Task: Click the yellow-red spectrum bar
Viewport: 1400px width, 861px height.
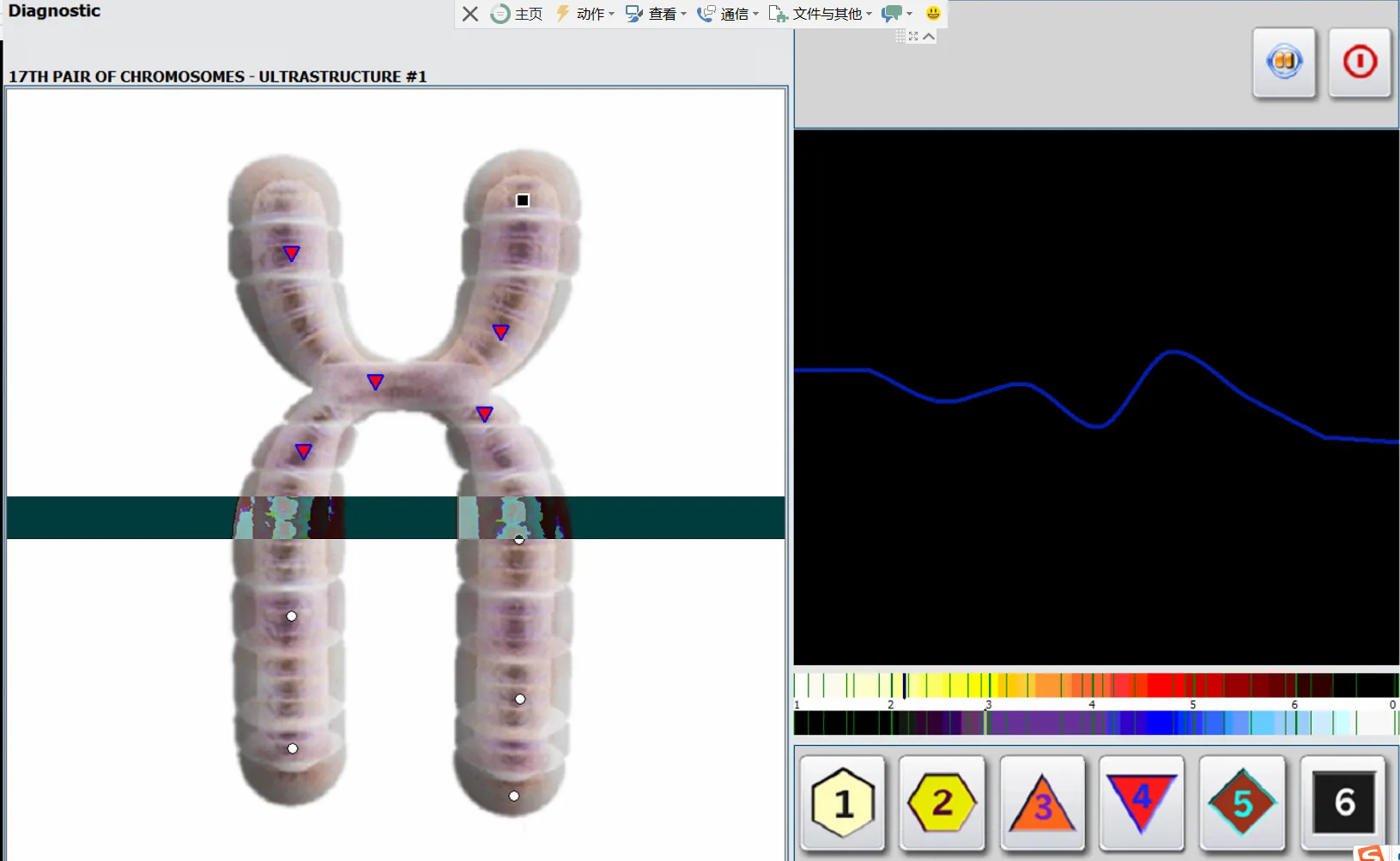Action: pyautogui.click(x=1096, y=685)
